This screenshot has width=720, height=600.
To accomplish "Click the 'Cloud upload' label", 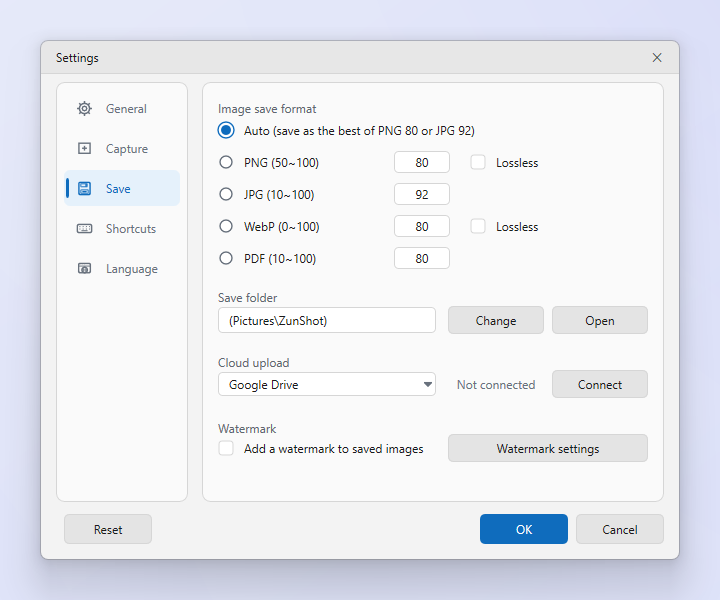I will pos(253,363).
